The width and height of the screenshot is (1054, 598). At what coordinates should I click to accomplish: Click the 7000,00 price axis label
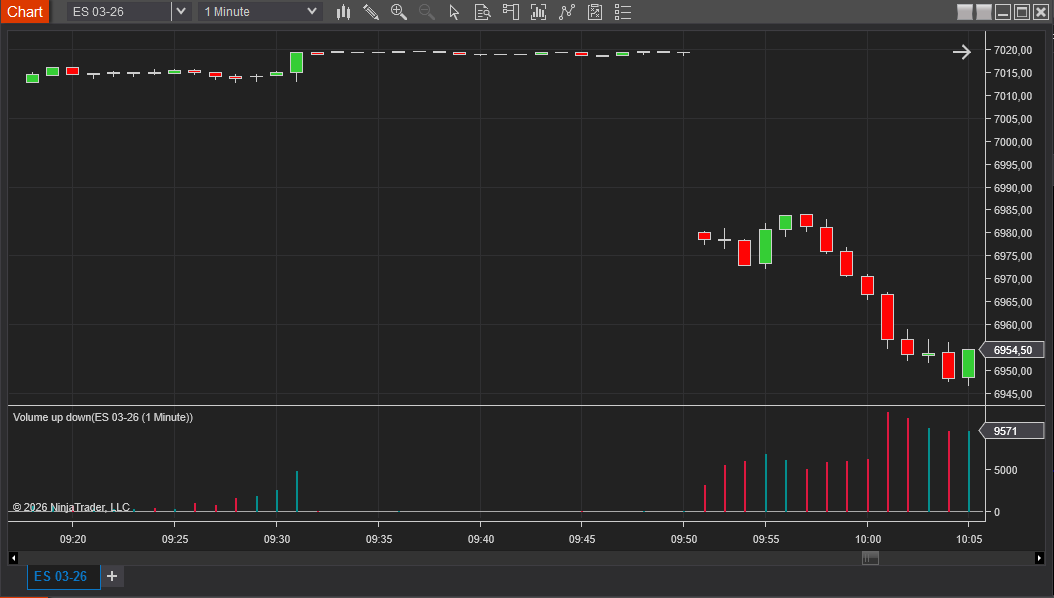pyautogui.click(x=1013, y=142)
